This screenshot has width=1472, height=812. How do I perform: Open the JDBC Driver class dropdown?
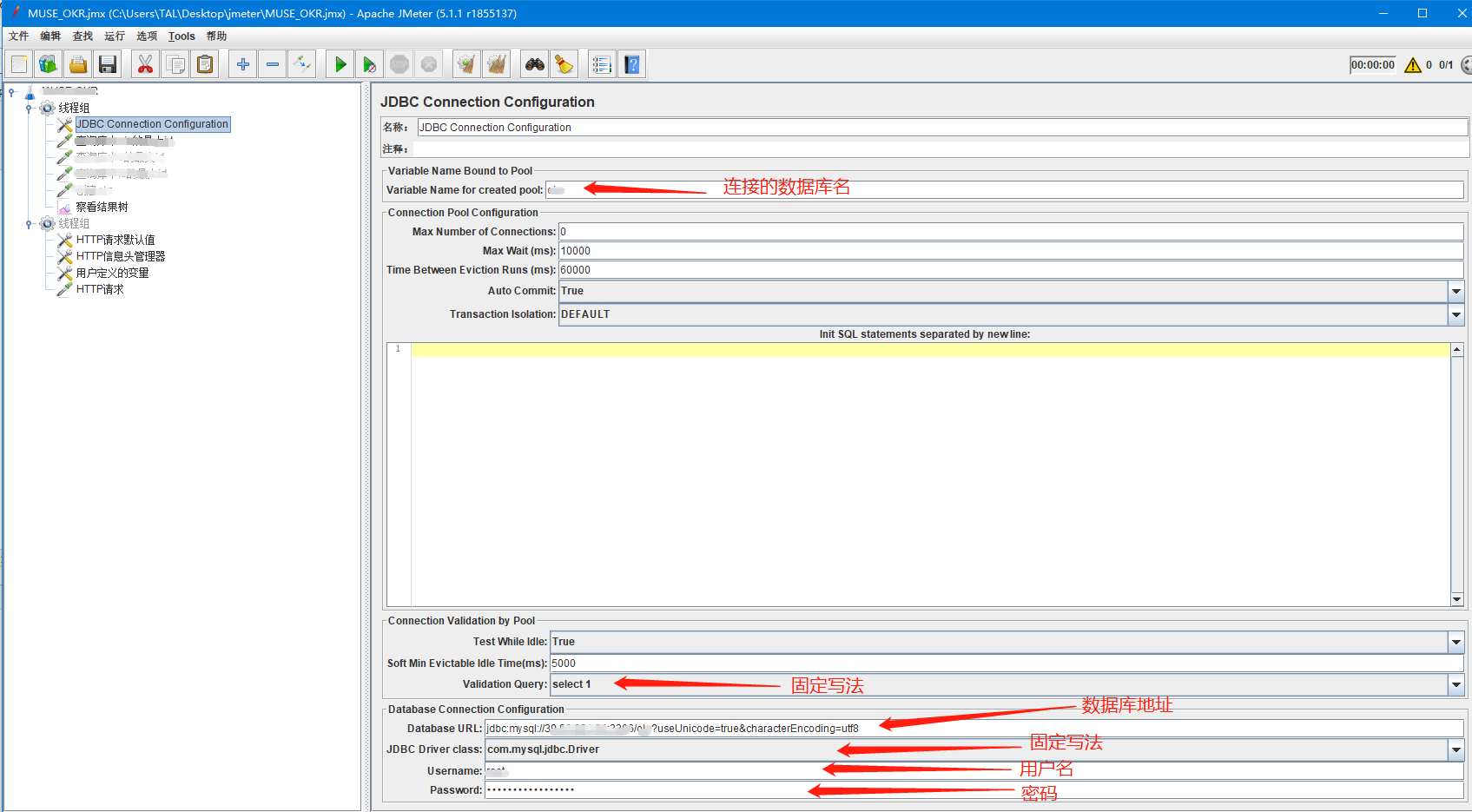click(x=1456, y=749)
